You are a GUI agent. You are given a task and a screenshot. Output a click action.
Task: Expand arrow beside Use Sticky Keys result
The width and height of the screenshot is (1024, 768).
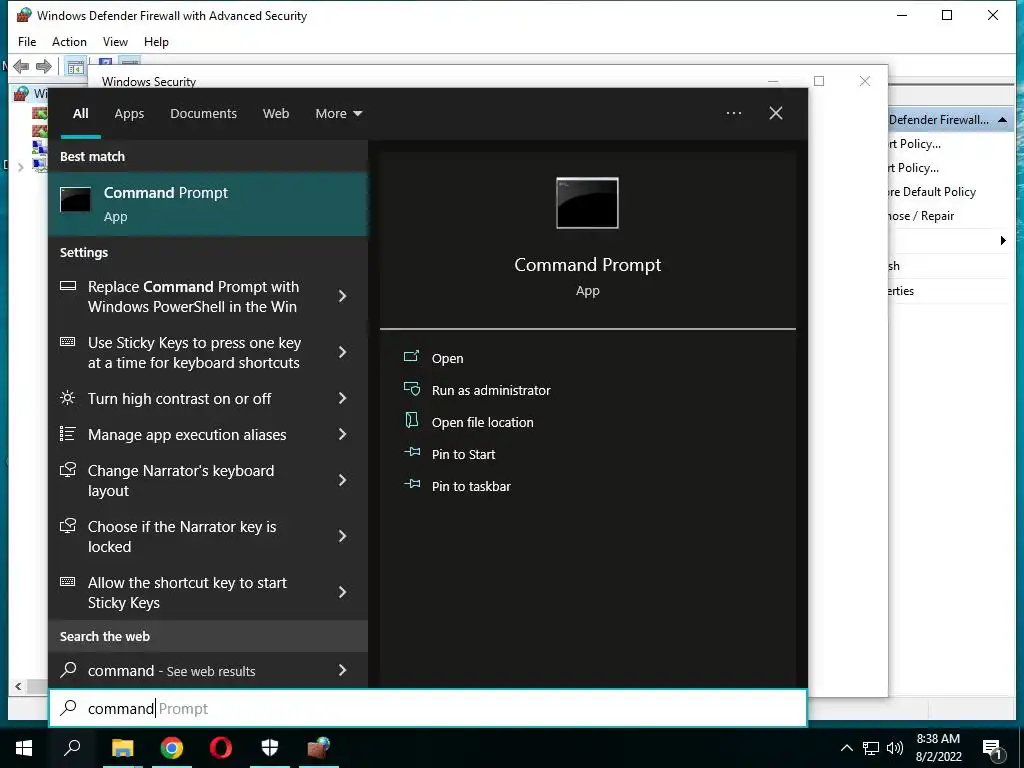coord(342,353)
